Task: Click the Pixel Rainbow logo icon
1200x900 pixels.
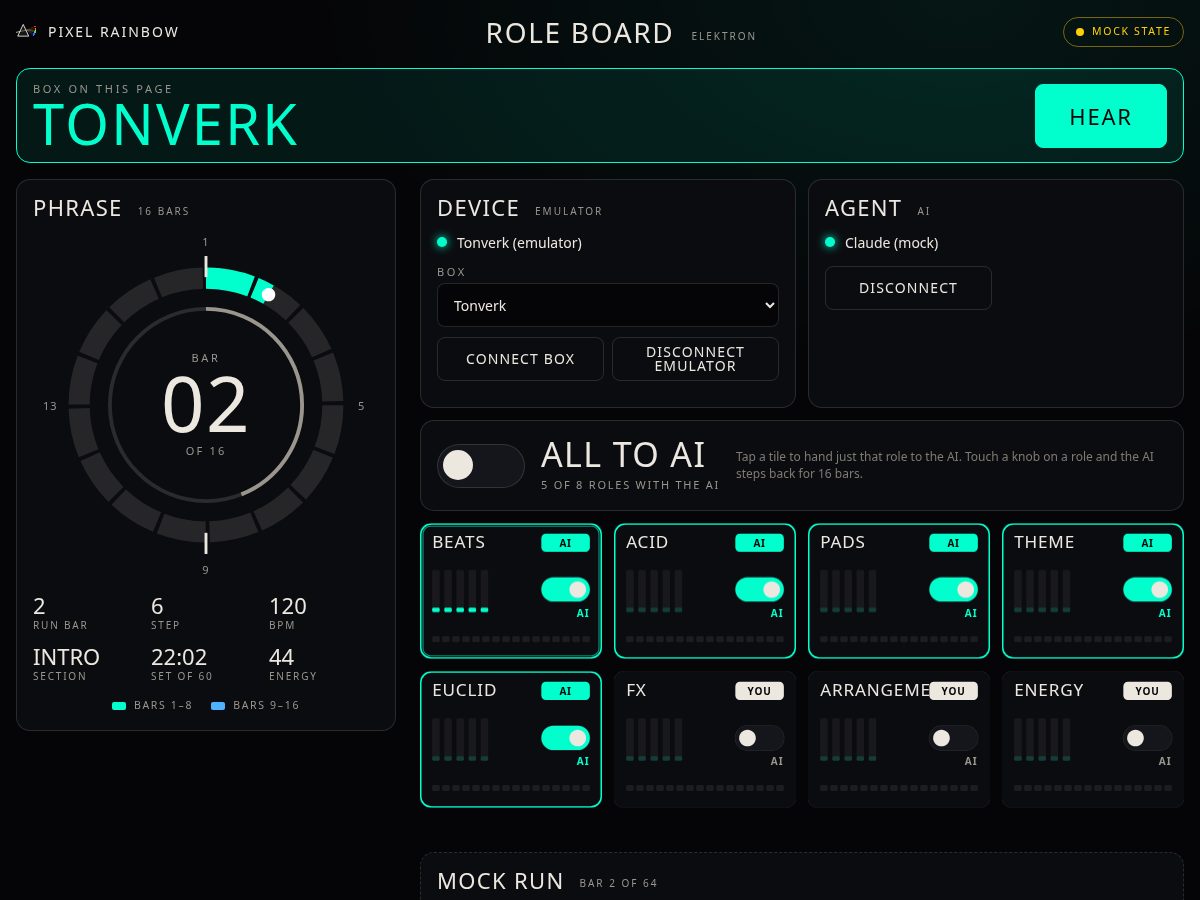Action: pos(26,31)
